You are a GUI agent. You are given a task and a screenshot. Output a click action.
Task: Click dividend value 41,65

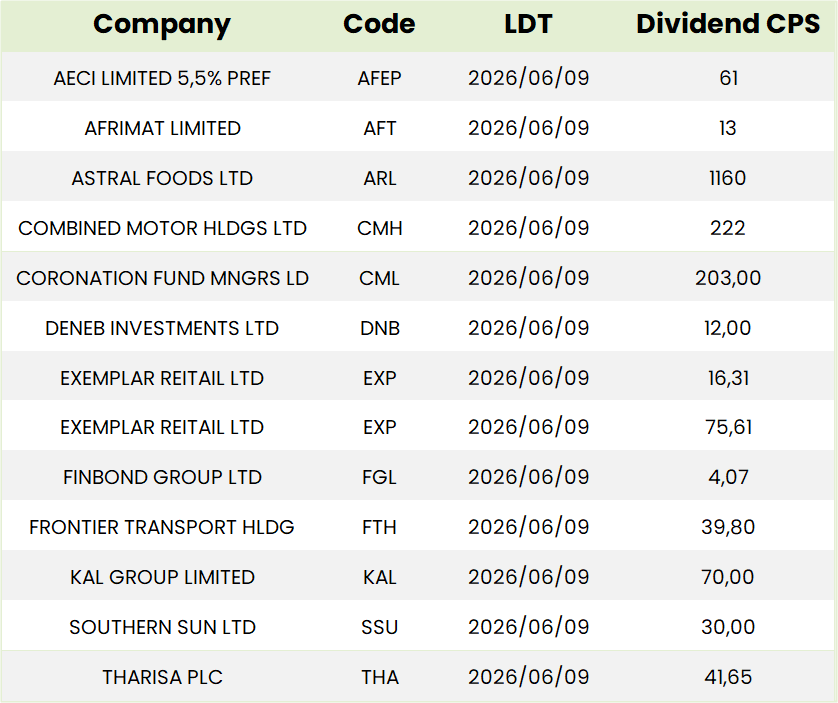coord(728,677)
